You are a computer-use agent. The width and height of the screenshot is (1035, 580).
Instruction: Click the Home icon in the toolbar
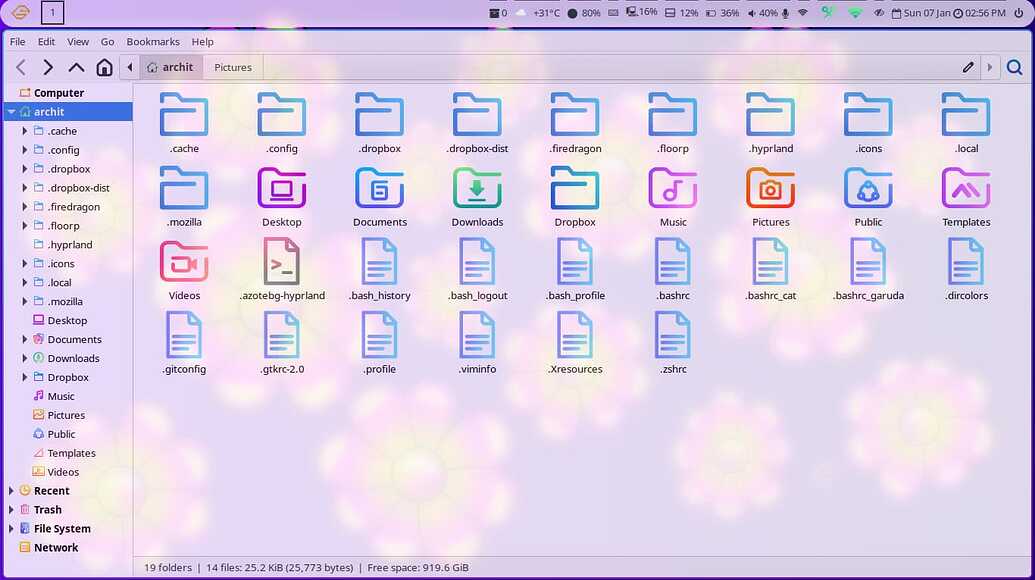click(x=104, y=68)
